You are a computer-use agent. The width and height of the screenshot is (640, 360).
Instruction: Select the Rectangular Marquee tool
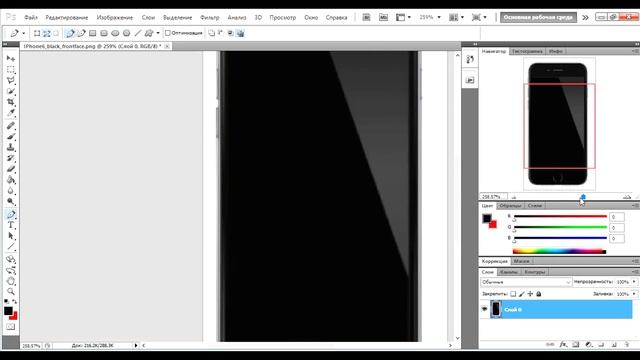click(11, 69)
